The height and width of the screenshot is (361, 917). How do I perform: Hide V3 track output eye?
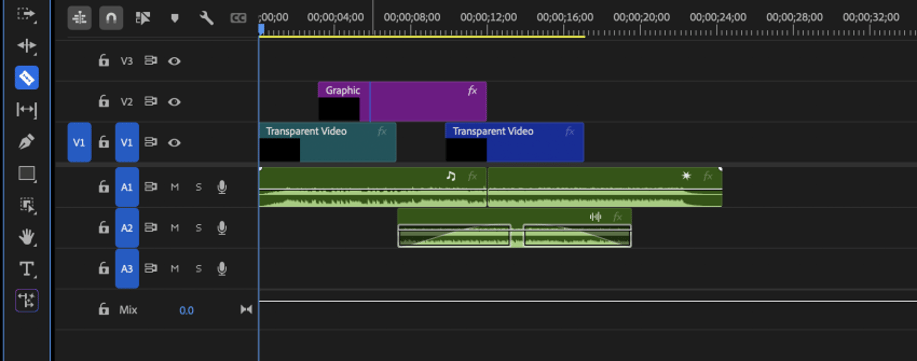point(174,60)
